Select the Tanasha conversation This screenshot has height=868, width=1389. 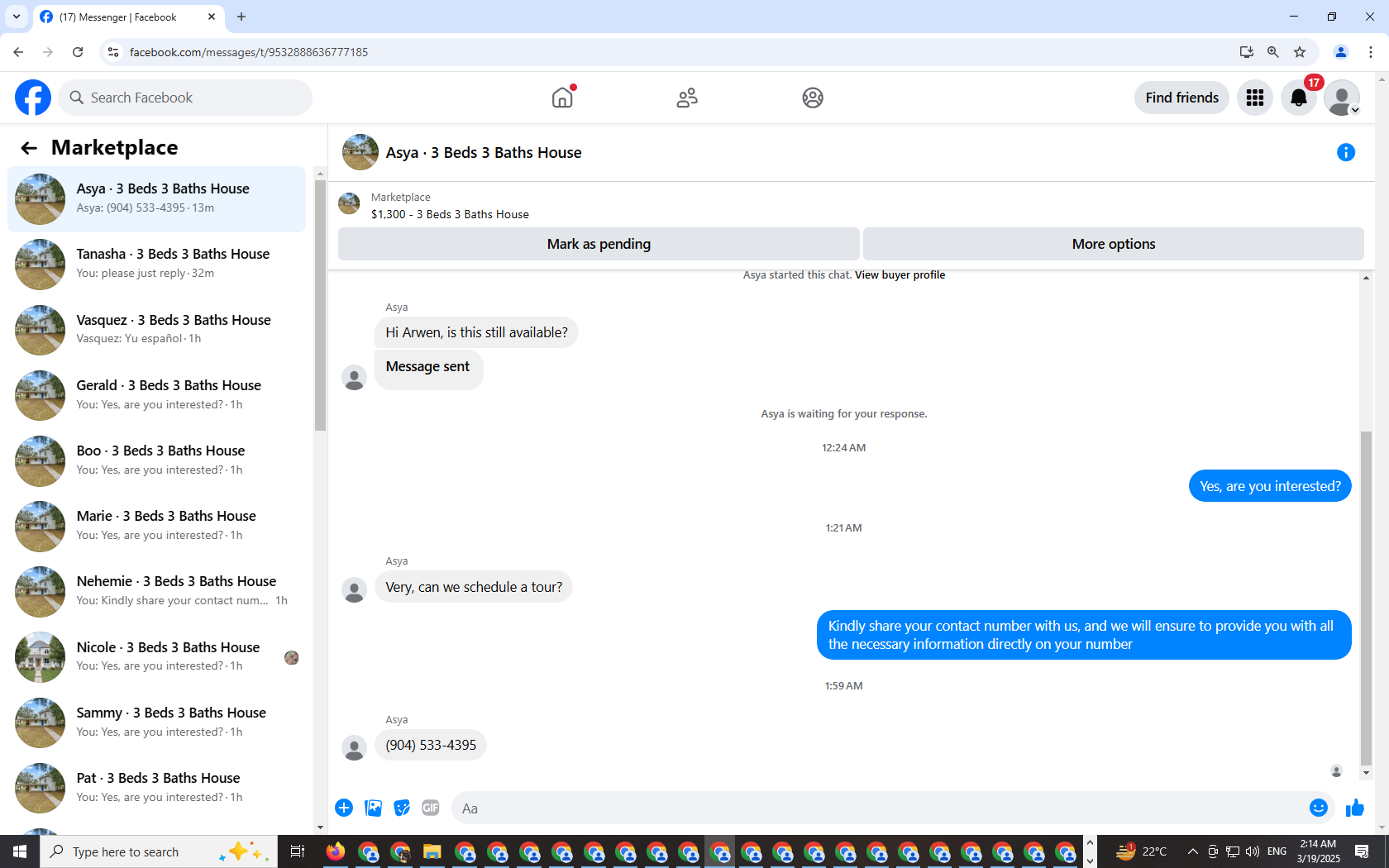coord(156,264)
